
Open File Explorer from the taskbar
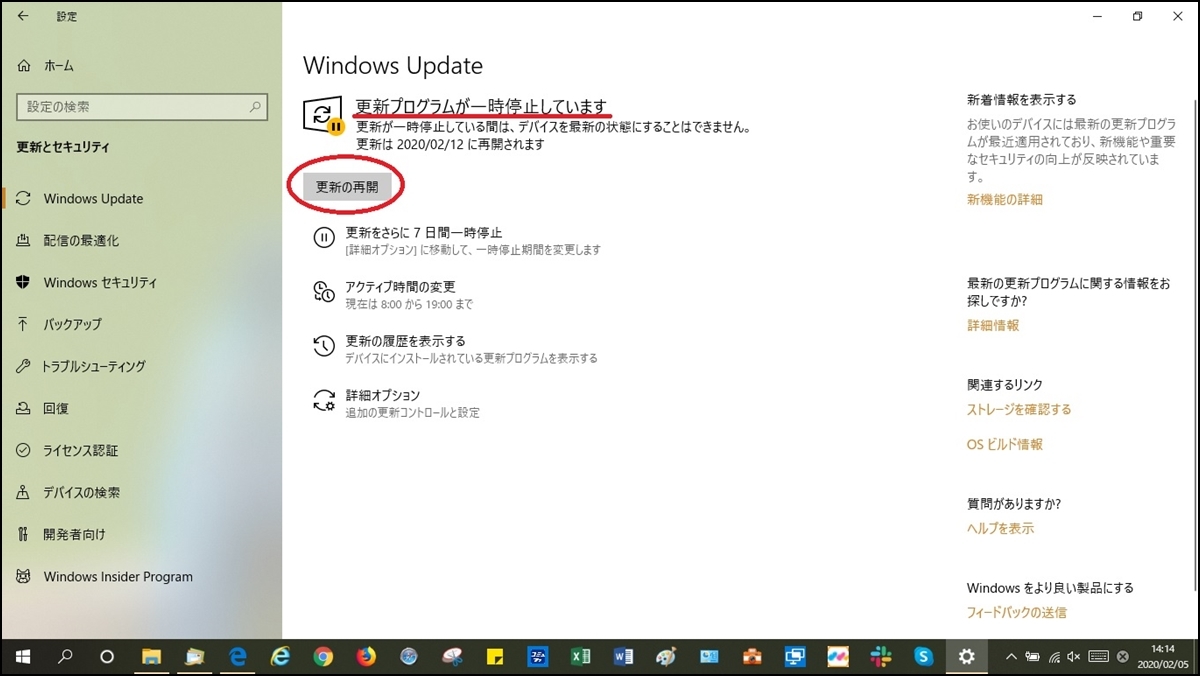pyautogui.click(x=151, y=657)
